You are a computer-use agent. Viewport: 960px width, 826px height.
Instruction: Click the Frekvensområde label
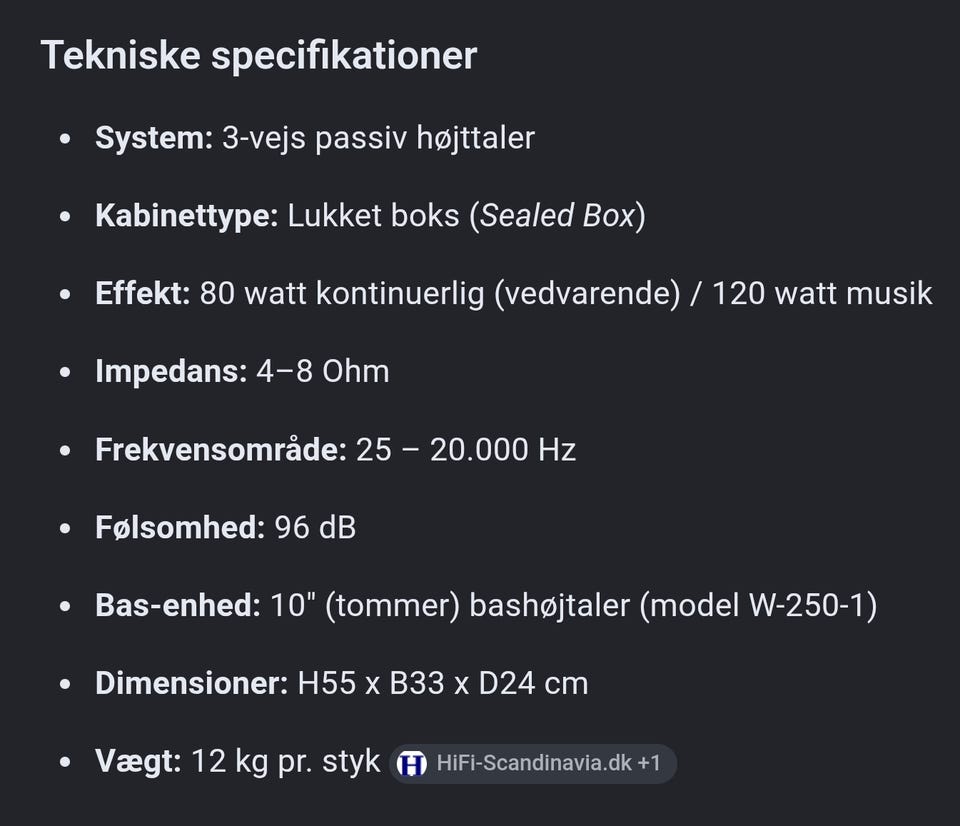[x=221, y=449]
